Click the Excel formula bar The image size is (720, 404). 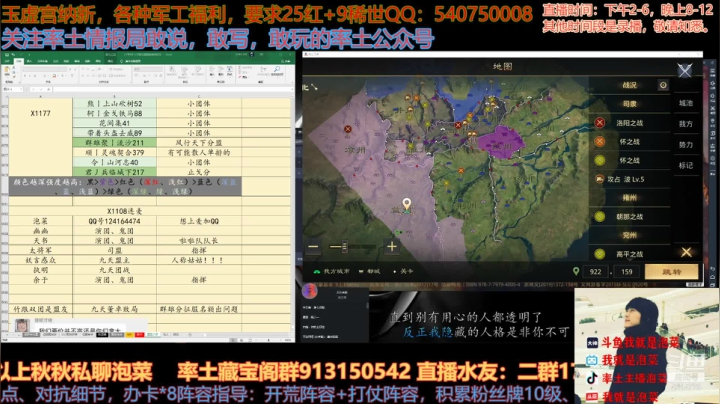tap(172, 89)
